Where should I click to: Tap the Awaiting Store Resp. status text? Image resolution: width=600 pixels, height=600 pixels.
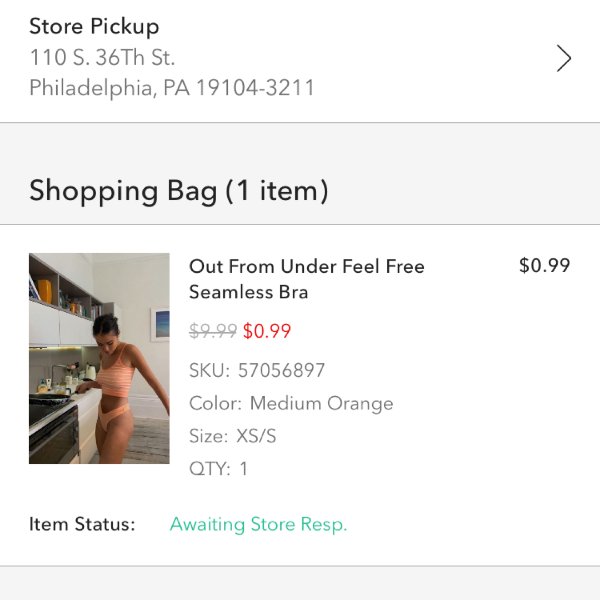coord(258,524)
